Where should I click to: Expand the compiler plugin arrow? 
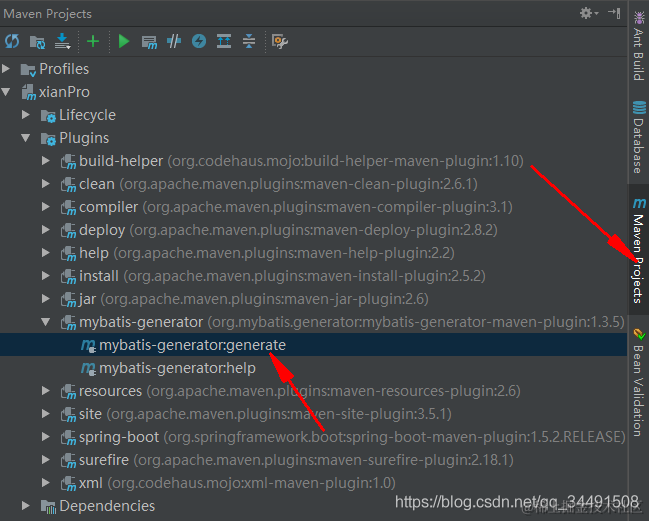(46, 206)
